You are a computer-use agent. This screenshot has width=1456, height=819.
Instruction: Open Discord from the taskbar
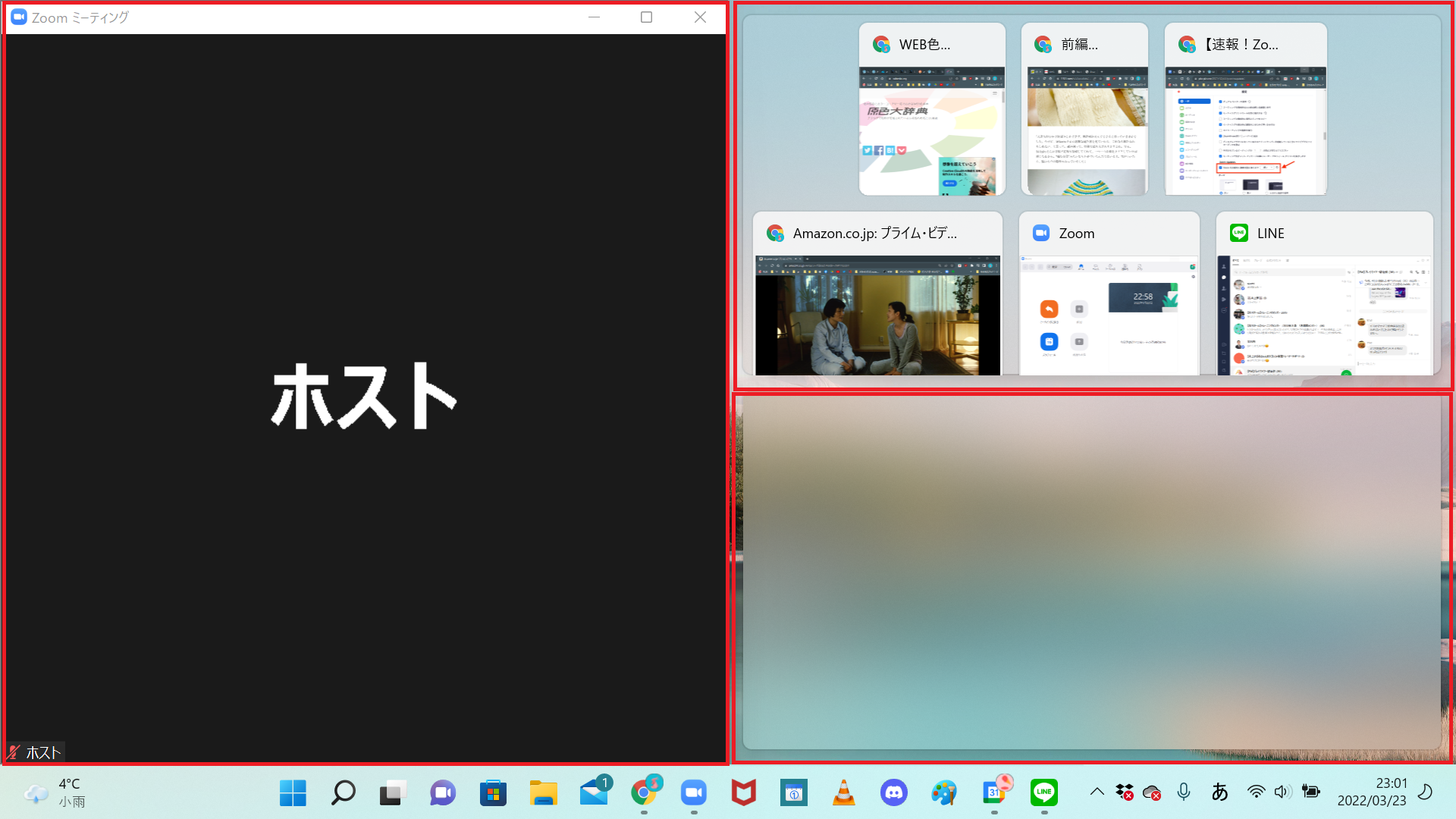(894, 793)
